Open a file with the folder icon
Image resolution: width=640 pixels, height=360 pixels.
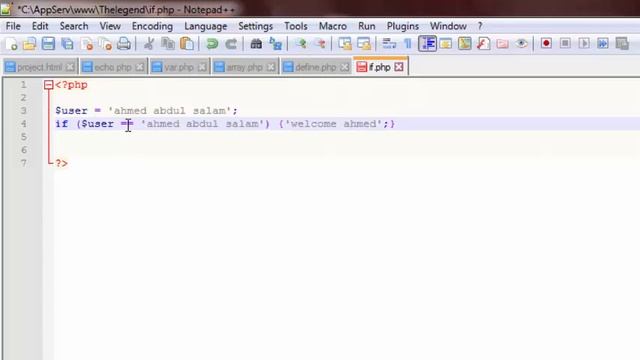(x=29, y=44)
